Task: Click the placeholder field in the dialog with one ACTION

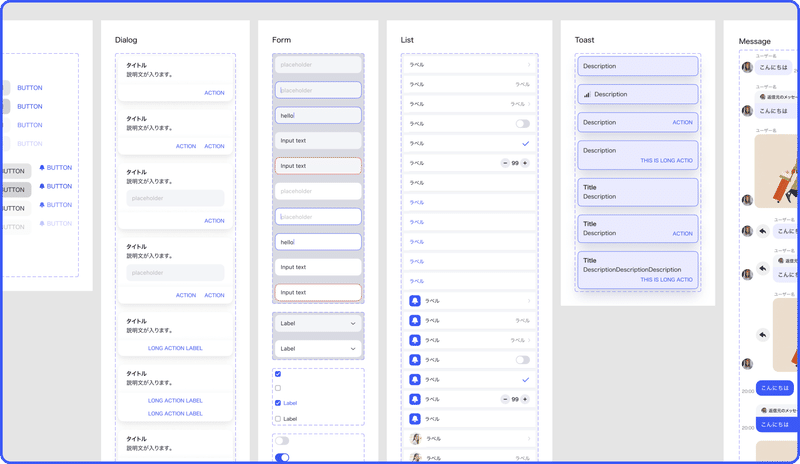Action: click(x=175, y=198)
